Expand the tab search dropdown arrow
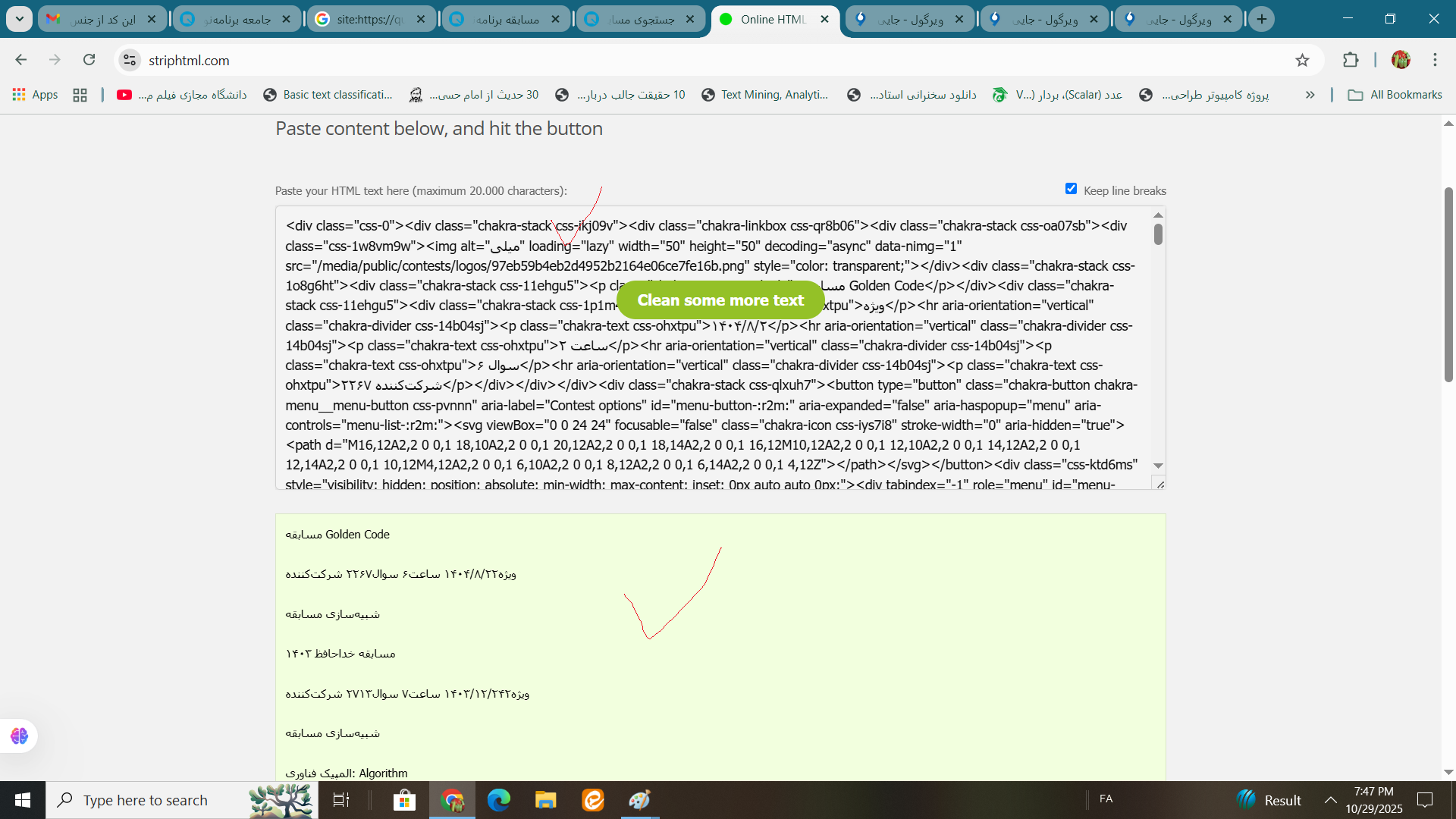Screen dimensions: 1456x819 click(19, 19)
